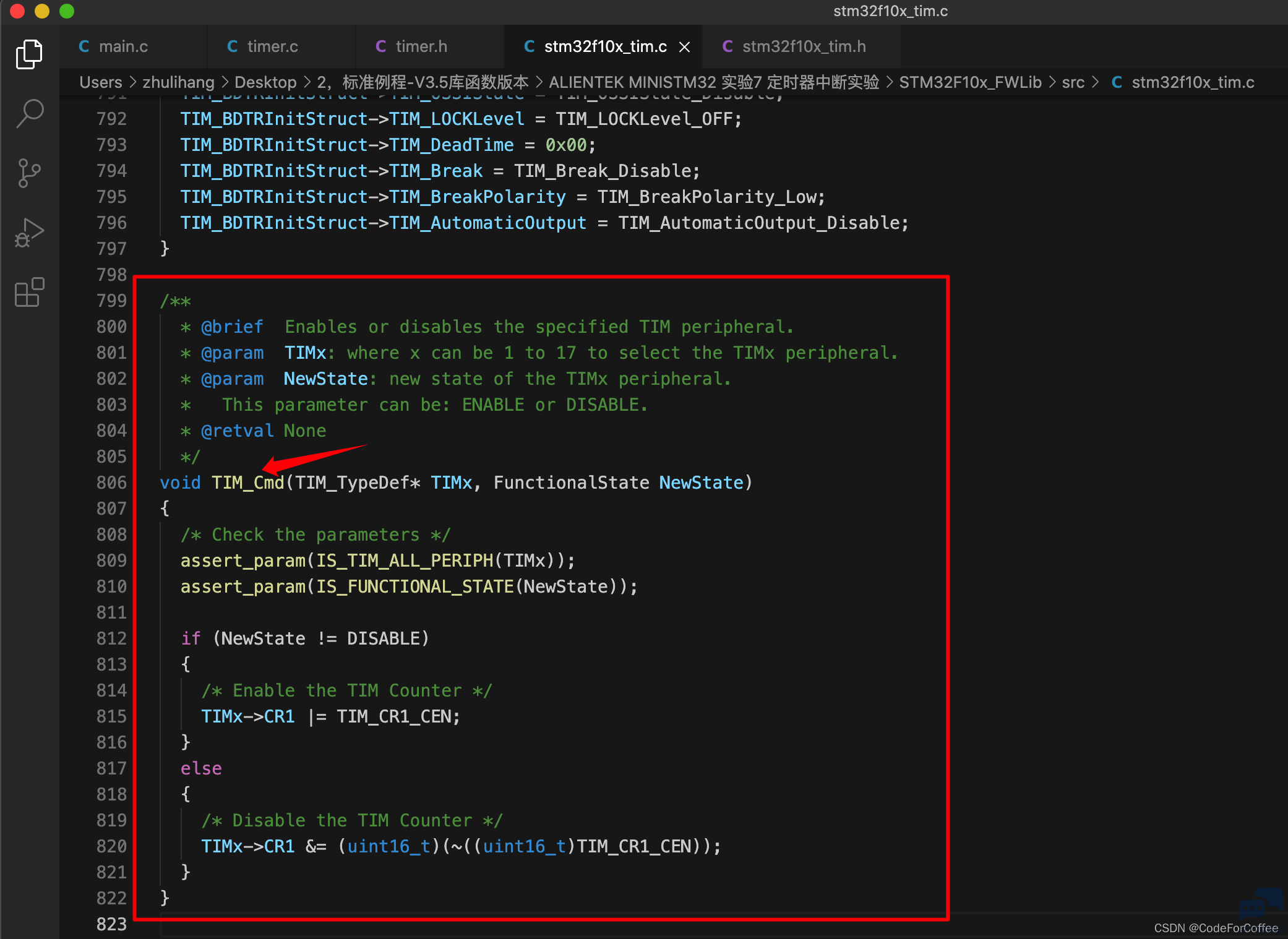Screen dimensions: 1288x939
Task: Open the Source Control view icon
Action: pyautogui.click(x=29, y=173)
